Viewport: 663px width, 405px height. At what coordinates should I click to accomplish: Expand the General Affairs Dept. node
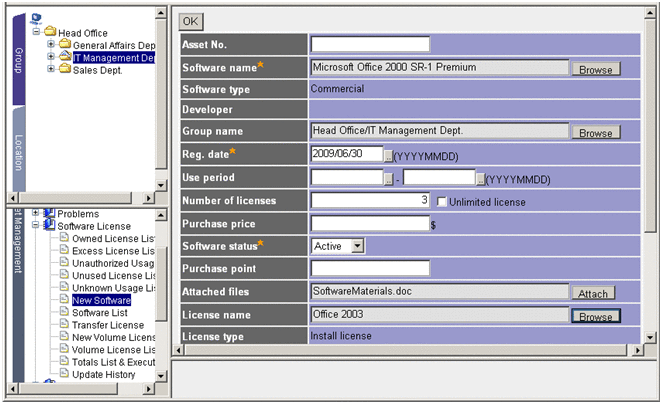(x=51, y=45)
